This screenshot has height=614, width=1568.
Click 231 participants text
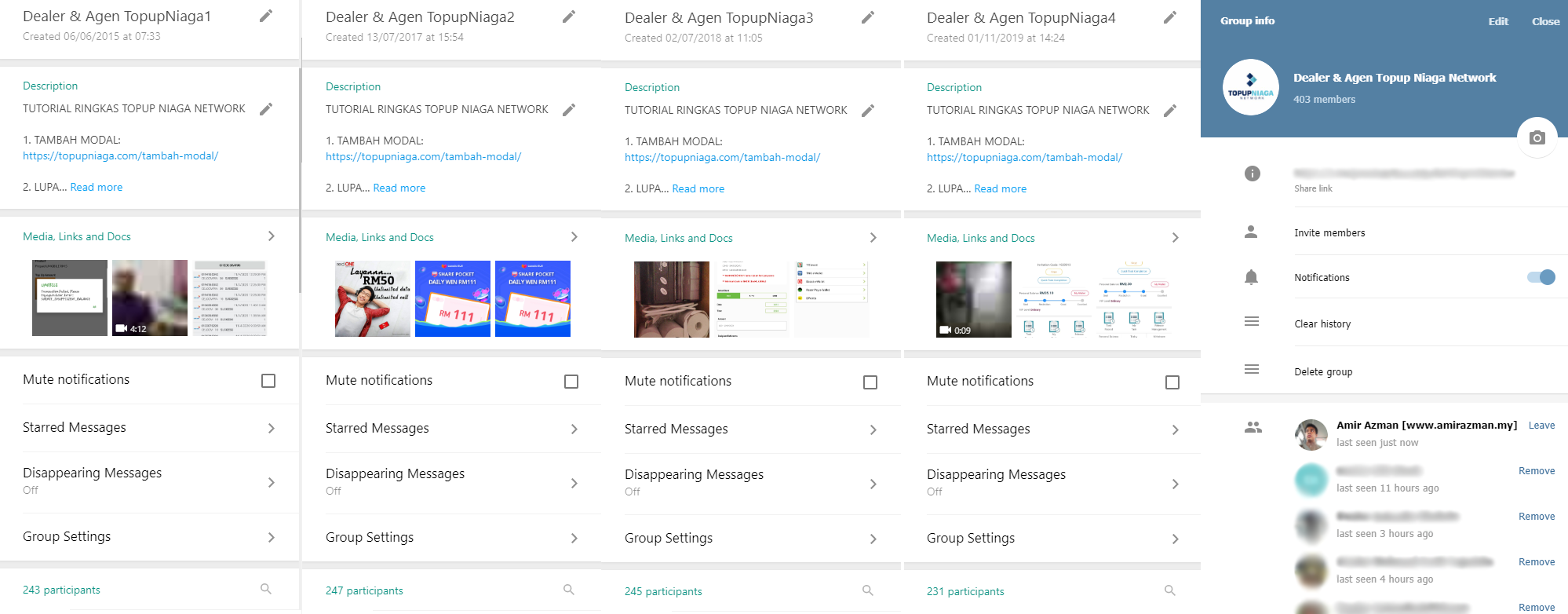coord(965,591)
